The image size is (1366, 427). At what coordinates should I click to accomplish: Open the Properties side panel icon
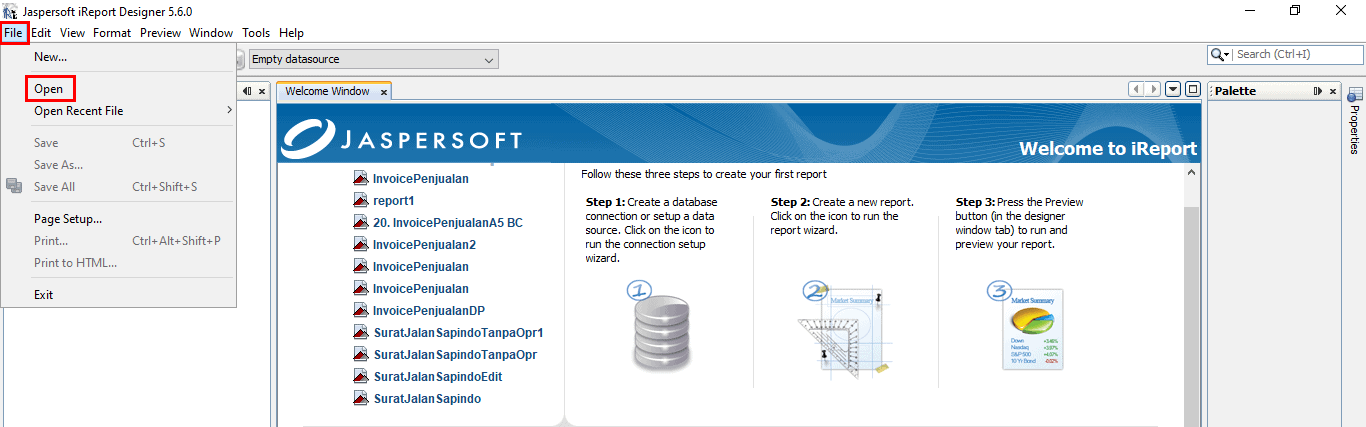pos(1355,94)
